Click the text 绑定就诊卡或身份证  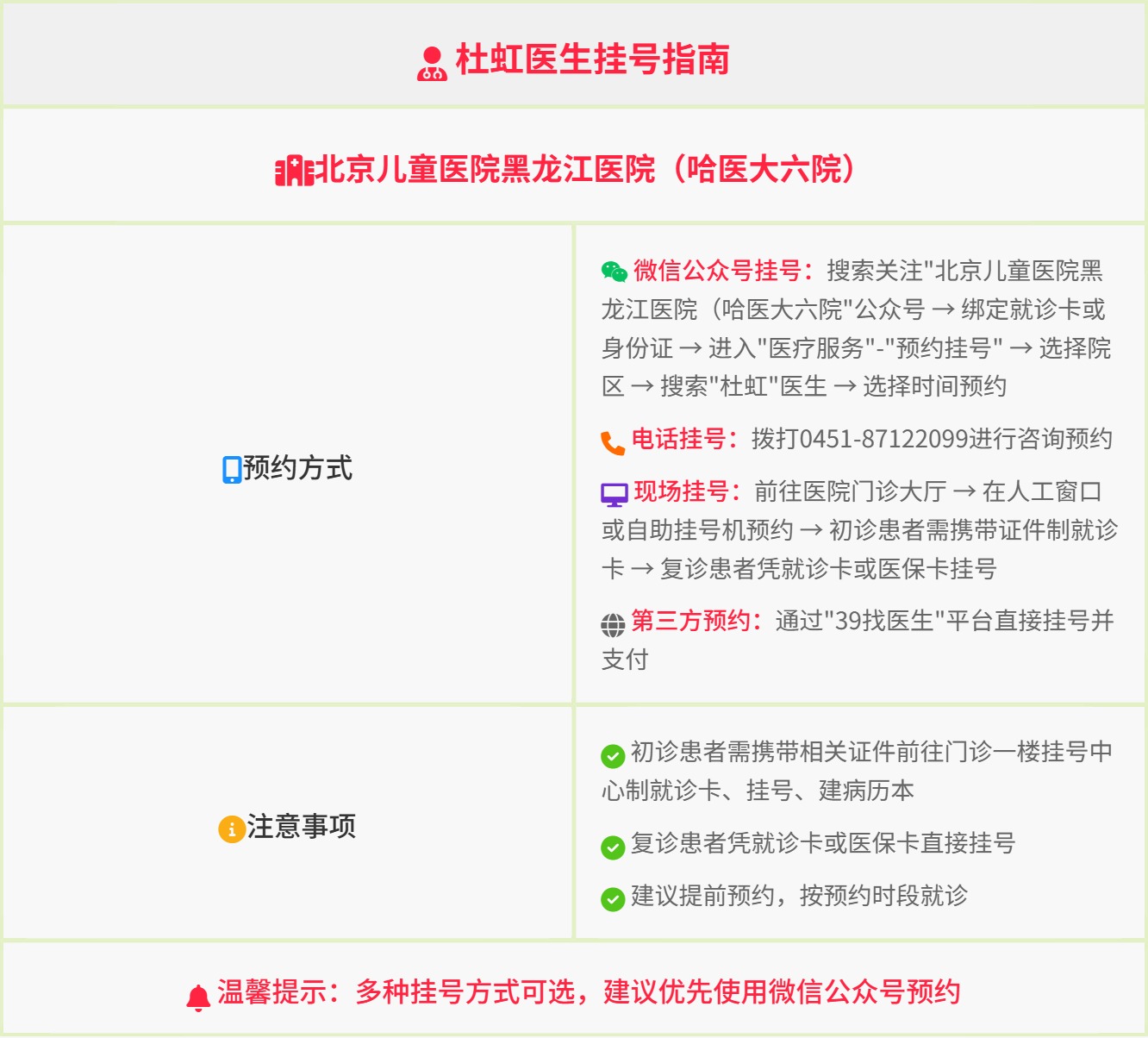pos(853,328)
